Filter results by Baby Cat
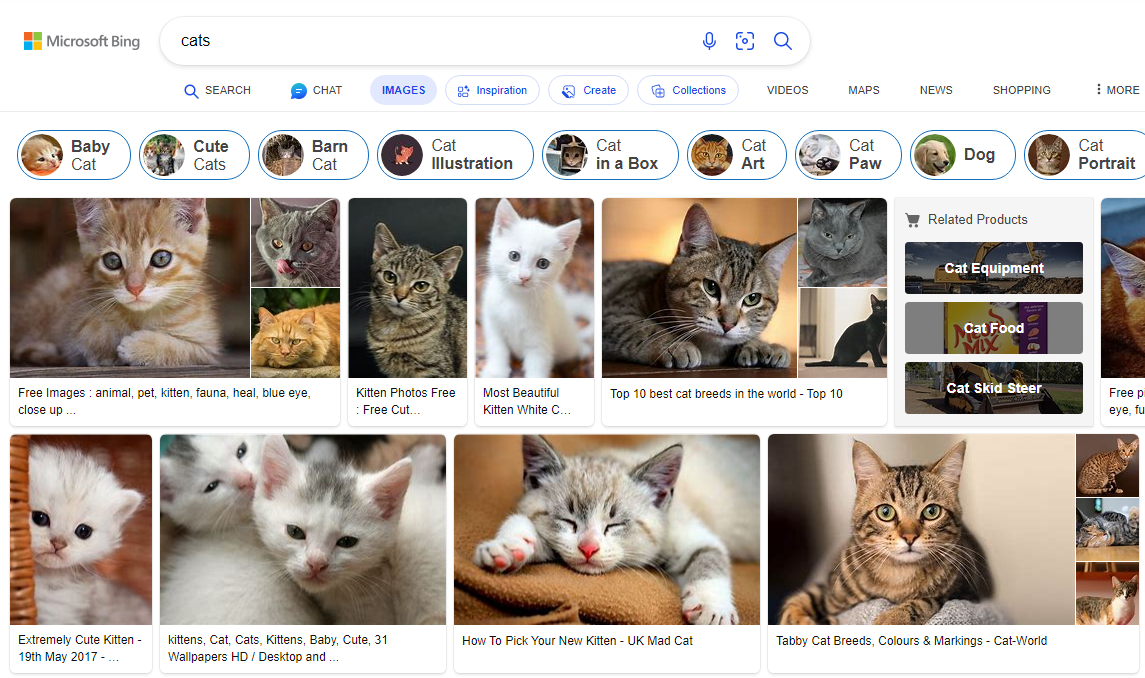 coord(73,154)
